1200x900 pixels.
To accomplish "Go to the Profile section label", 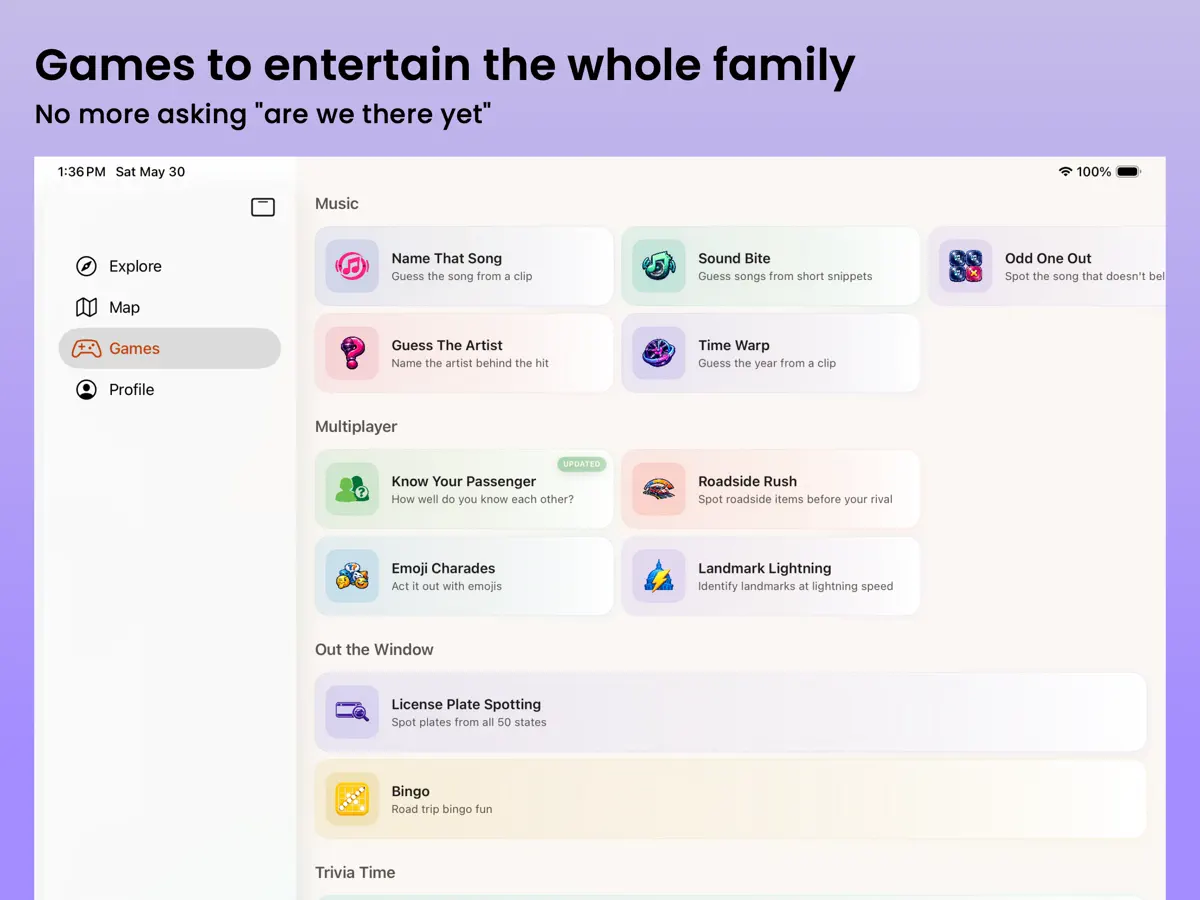I will (131, 389).
